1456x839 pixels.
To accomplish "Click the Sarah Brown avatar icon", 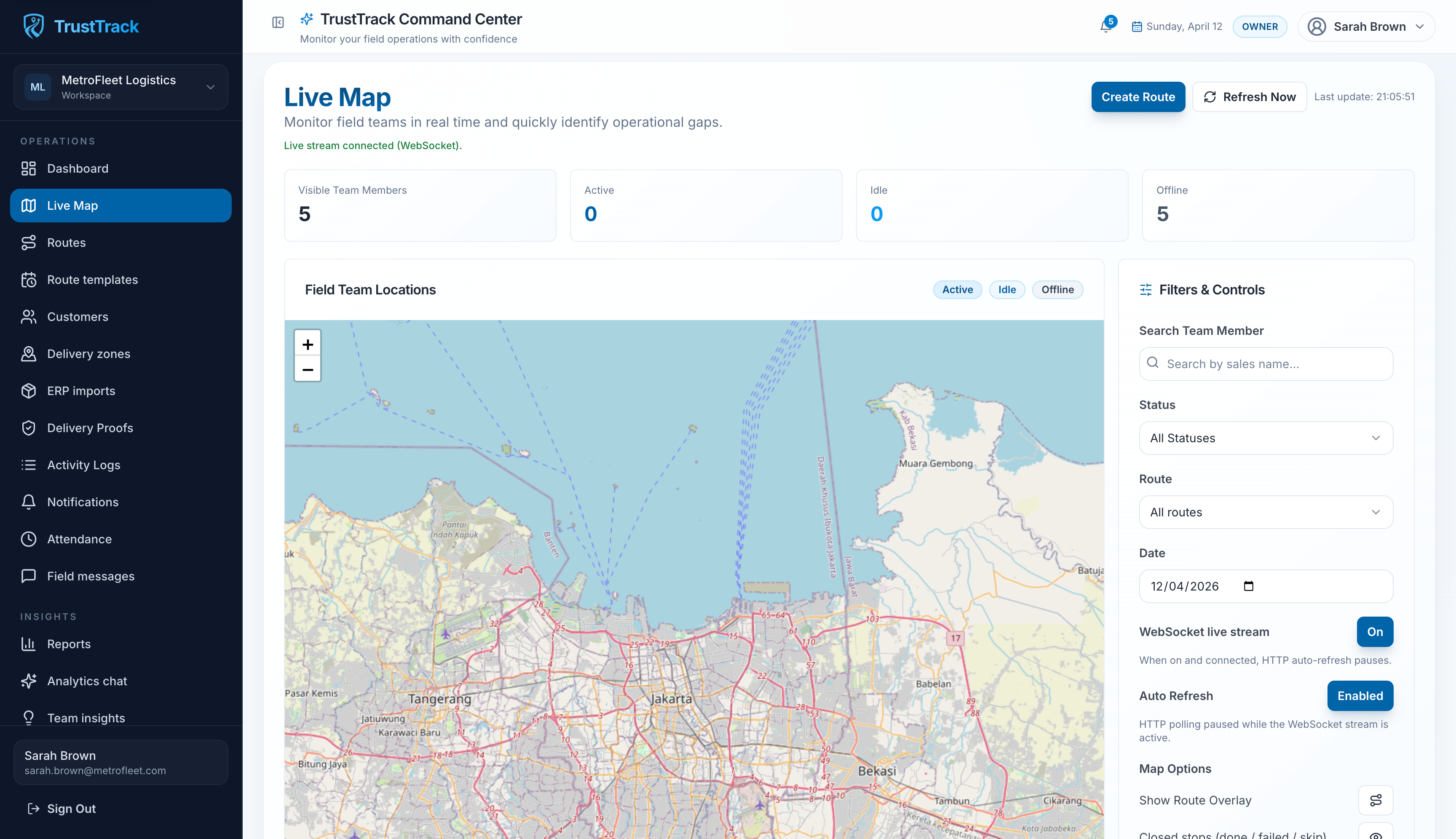I will pyautogui.click(x=1317, y=27).
